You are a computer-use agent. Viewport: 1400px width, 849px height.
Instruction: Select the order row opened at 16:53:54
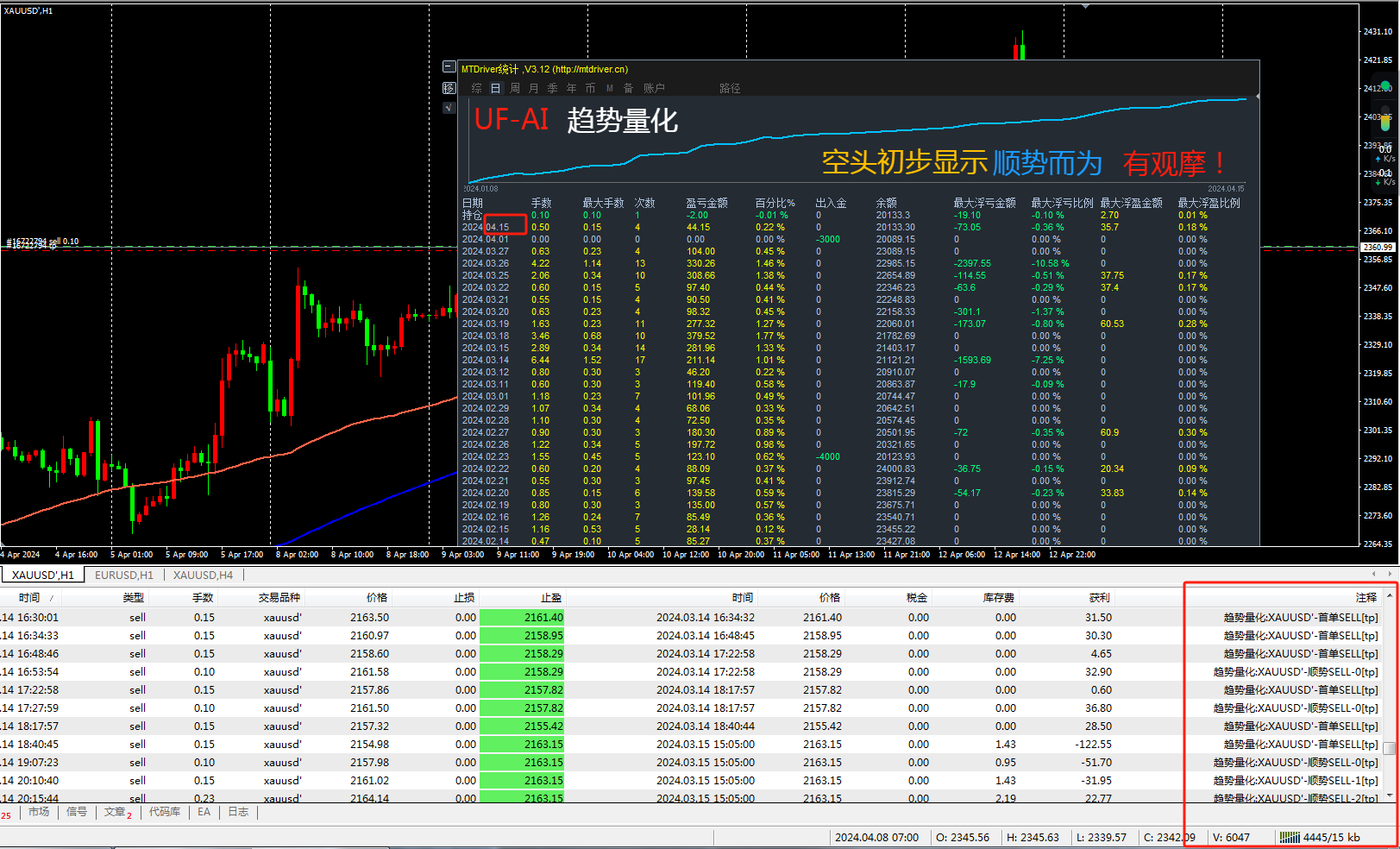click(690, 671)
